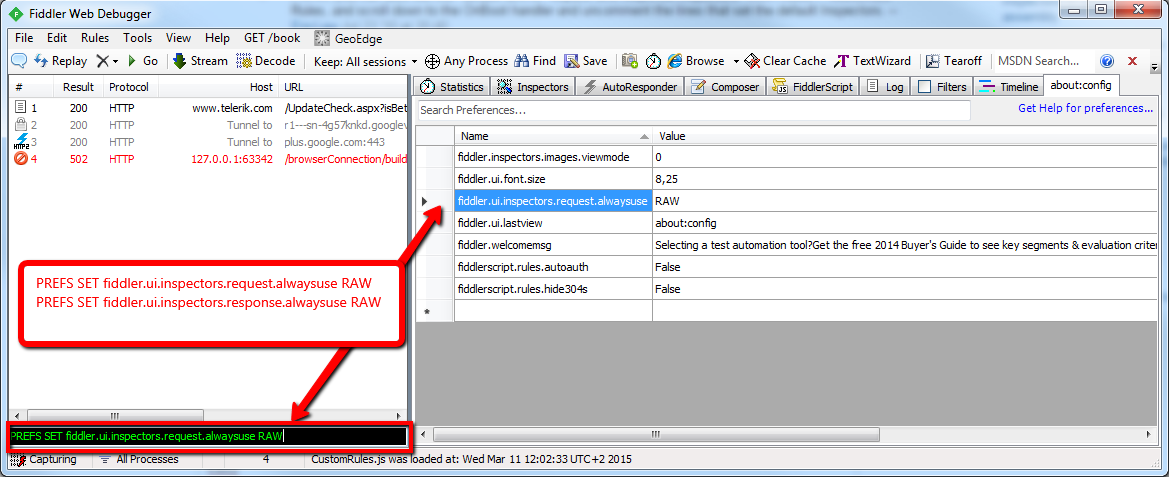This screenshot has width=1169, height=477.
Task: Open Keep: All sessions dropdown
Action: (x=365, y=61)
